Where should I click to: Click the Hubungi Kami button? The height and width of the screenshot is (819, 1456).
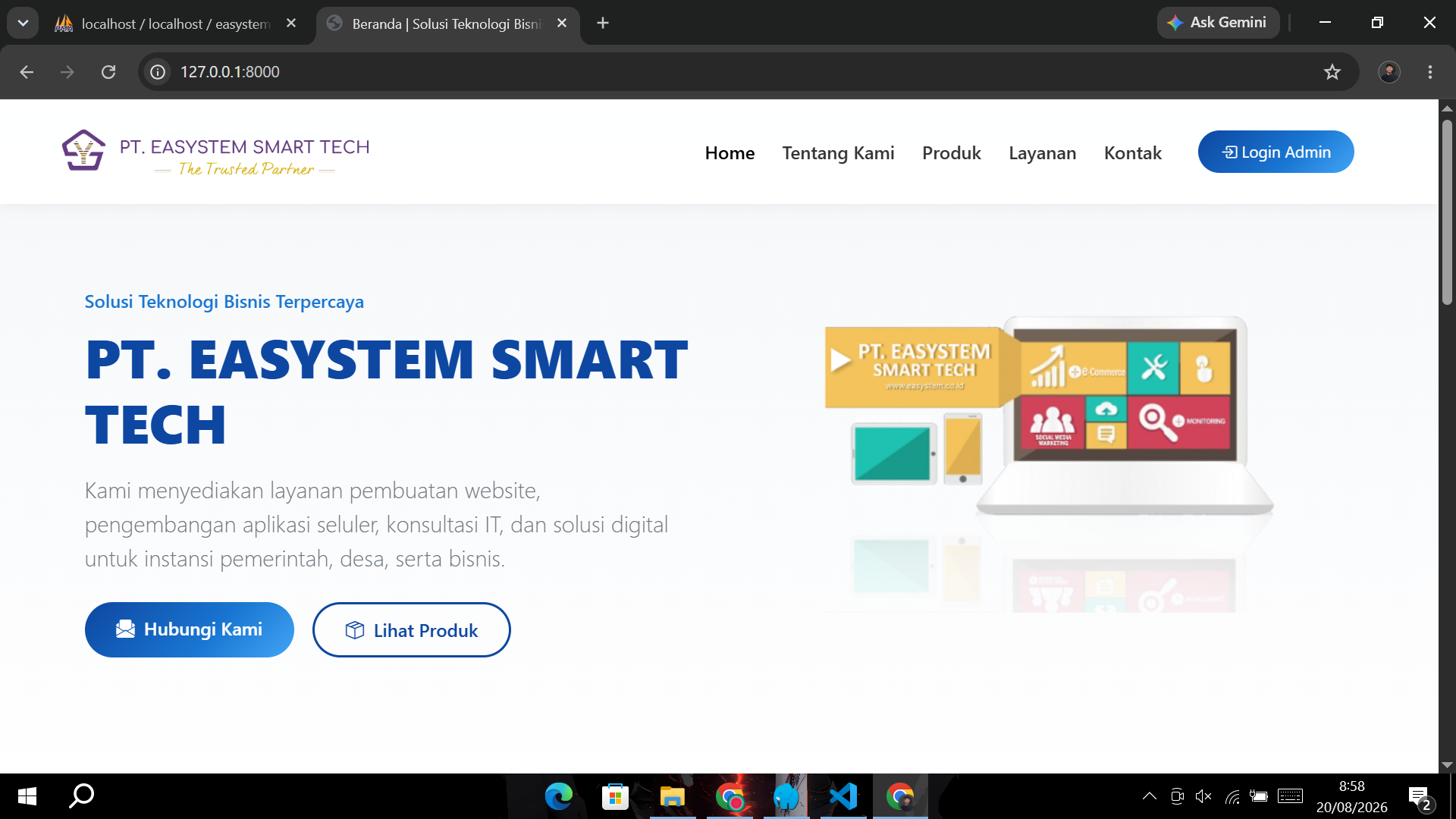click(x=189, y=629)
